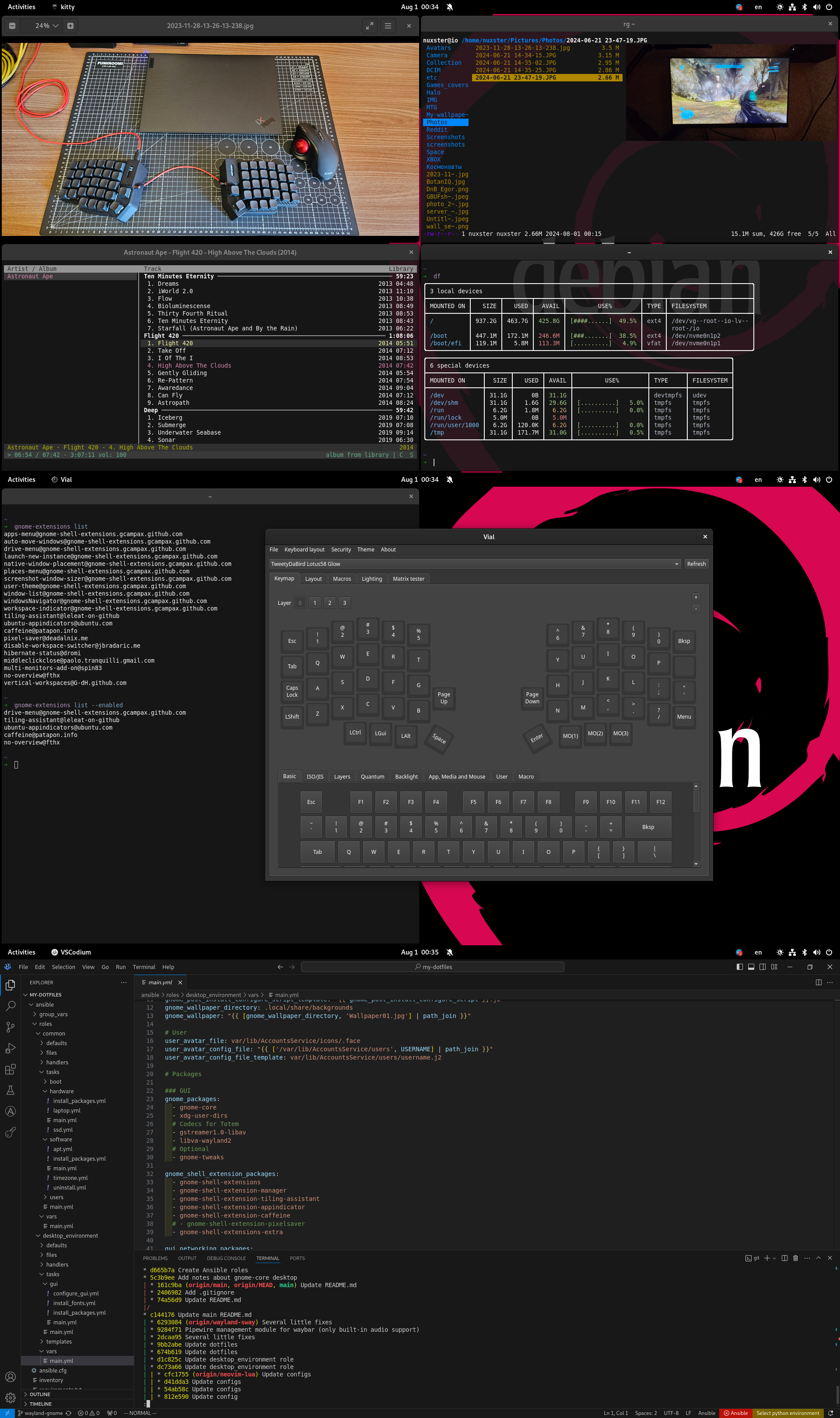Customize layout icon in VSCodium title bar
This screenshot has height=1418, width=840.
pyautogui.click(x=774, y=967)
